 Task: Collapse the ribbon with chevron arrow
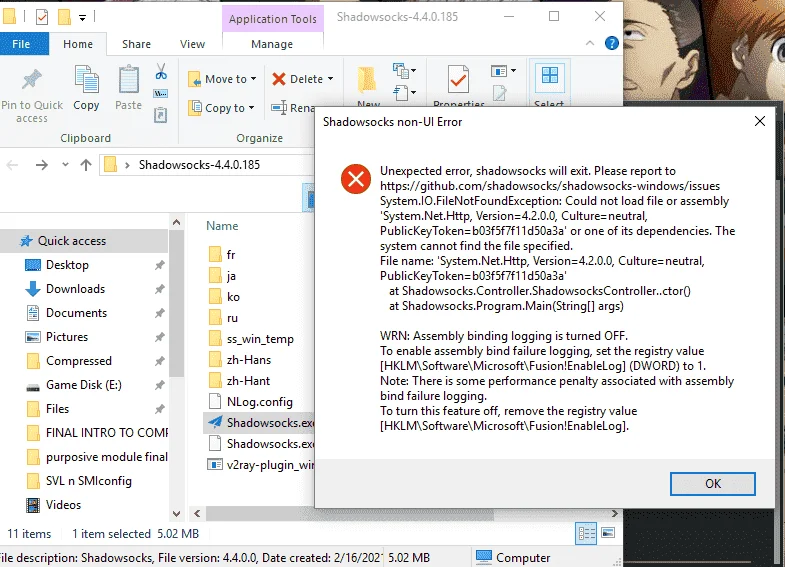pos(590,44)
